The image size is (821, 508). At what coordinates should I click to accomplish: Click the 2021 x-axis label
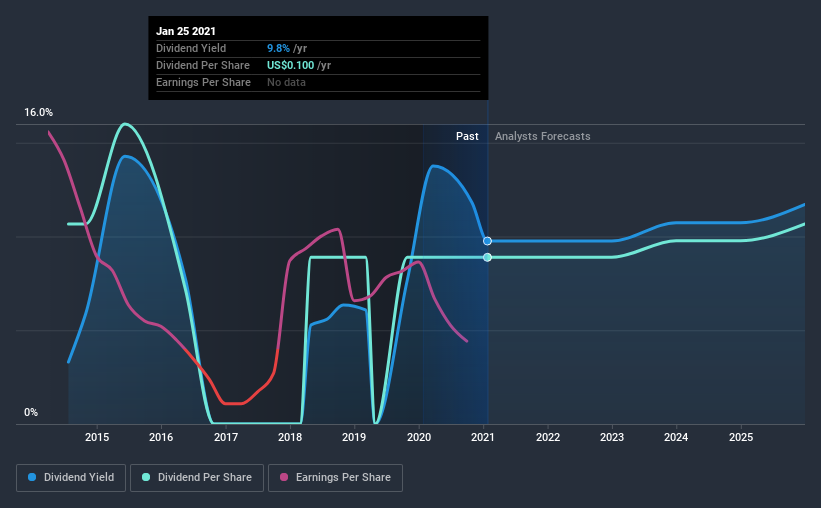coord(483,437)
